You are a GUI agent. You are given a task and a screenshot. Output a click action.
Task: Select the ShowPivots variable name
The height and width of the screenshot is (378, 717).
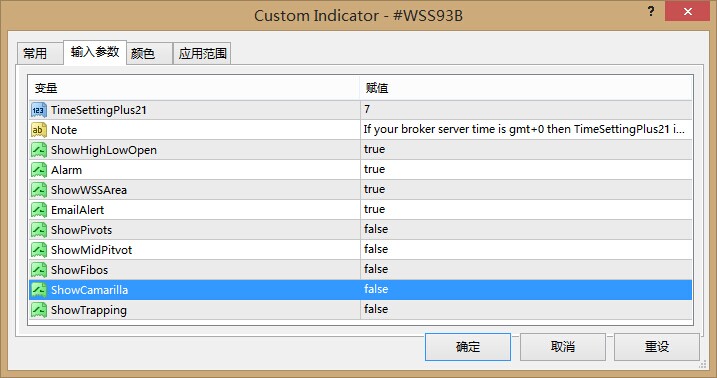(81, 230)
